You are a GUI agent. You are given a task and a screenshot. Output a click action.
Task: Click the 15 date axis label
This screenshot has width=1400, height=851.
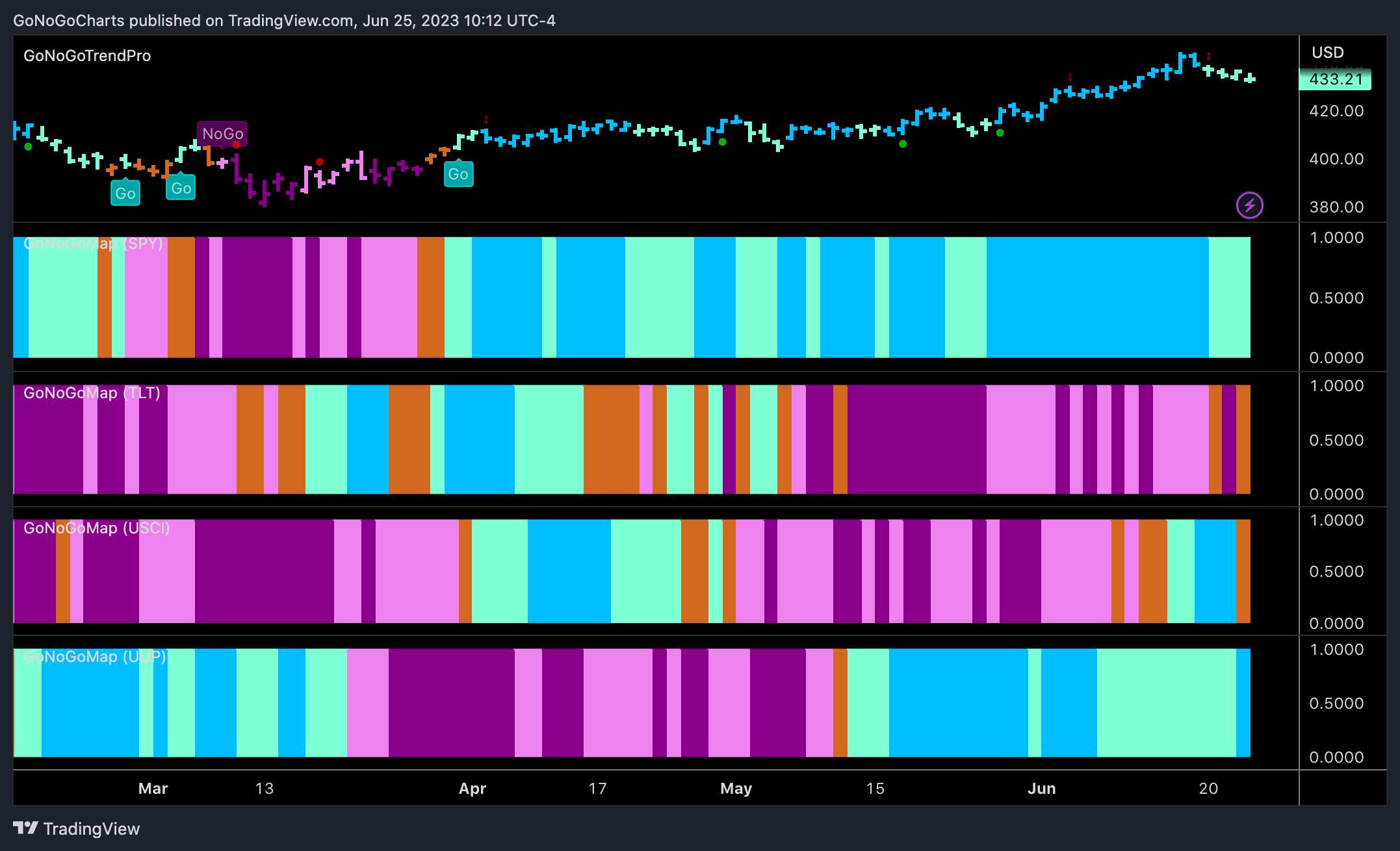pyautogui.click(x=875, y=789)
